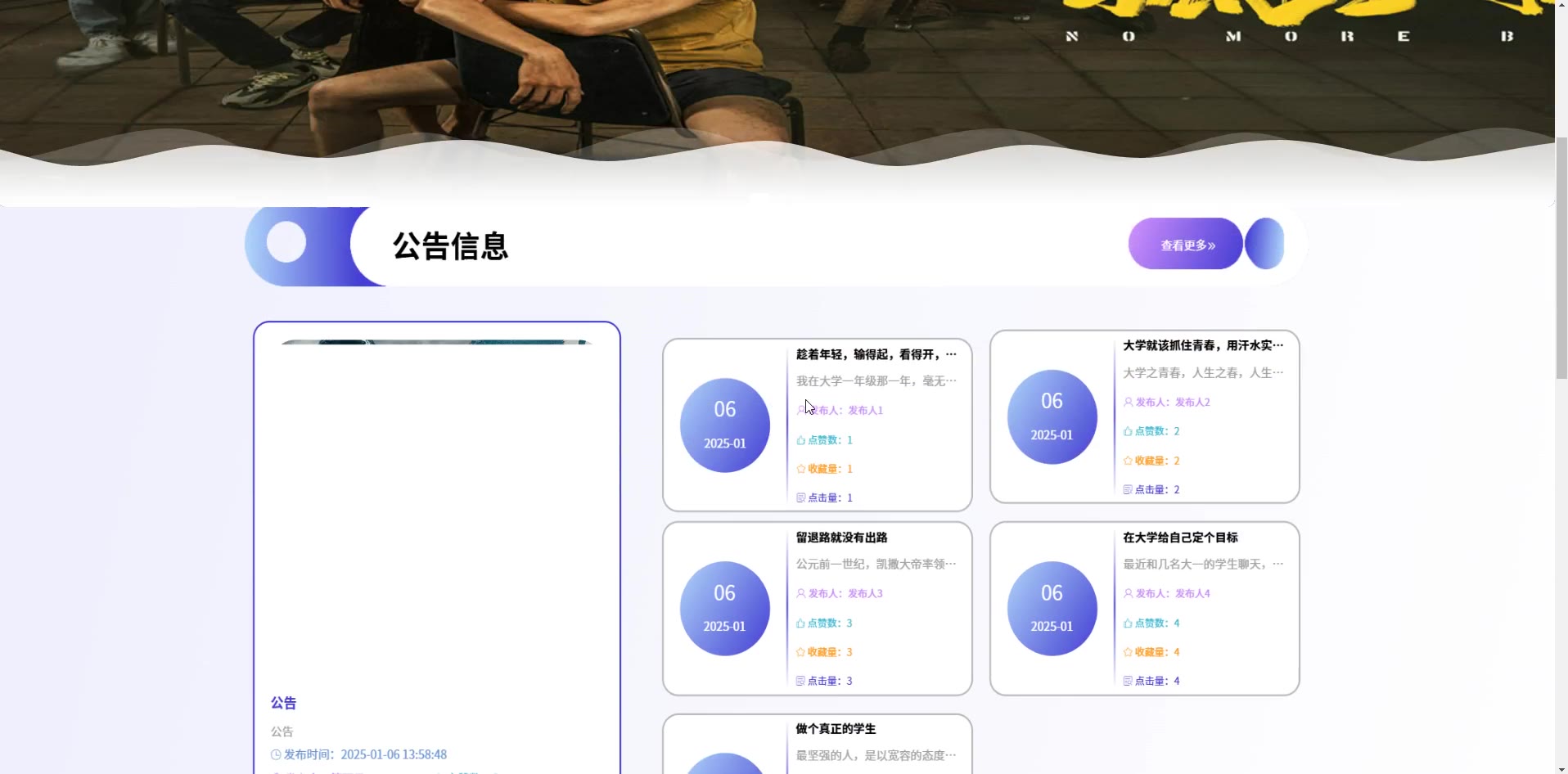
Task: Click the 公告信息 section heading
Action: pyautogui.click(x=450, y=246)
